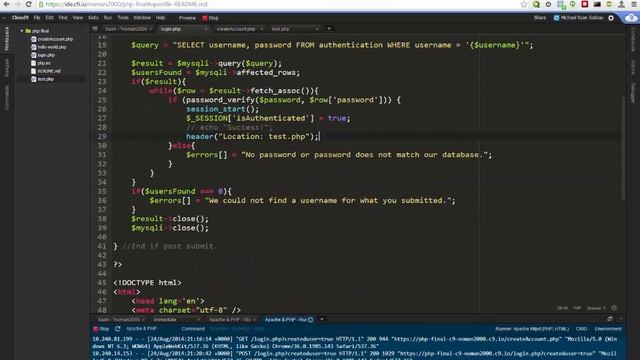
Task: Close the login.php editor tab
Action: pos(206,29)
